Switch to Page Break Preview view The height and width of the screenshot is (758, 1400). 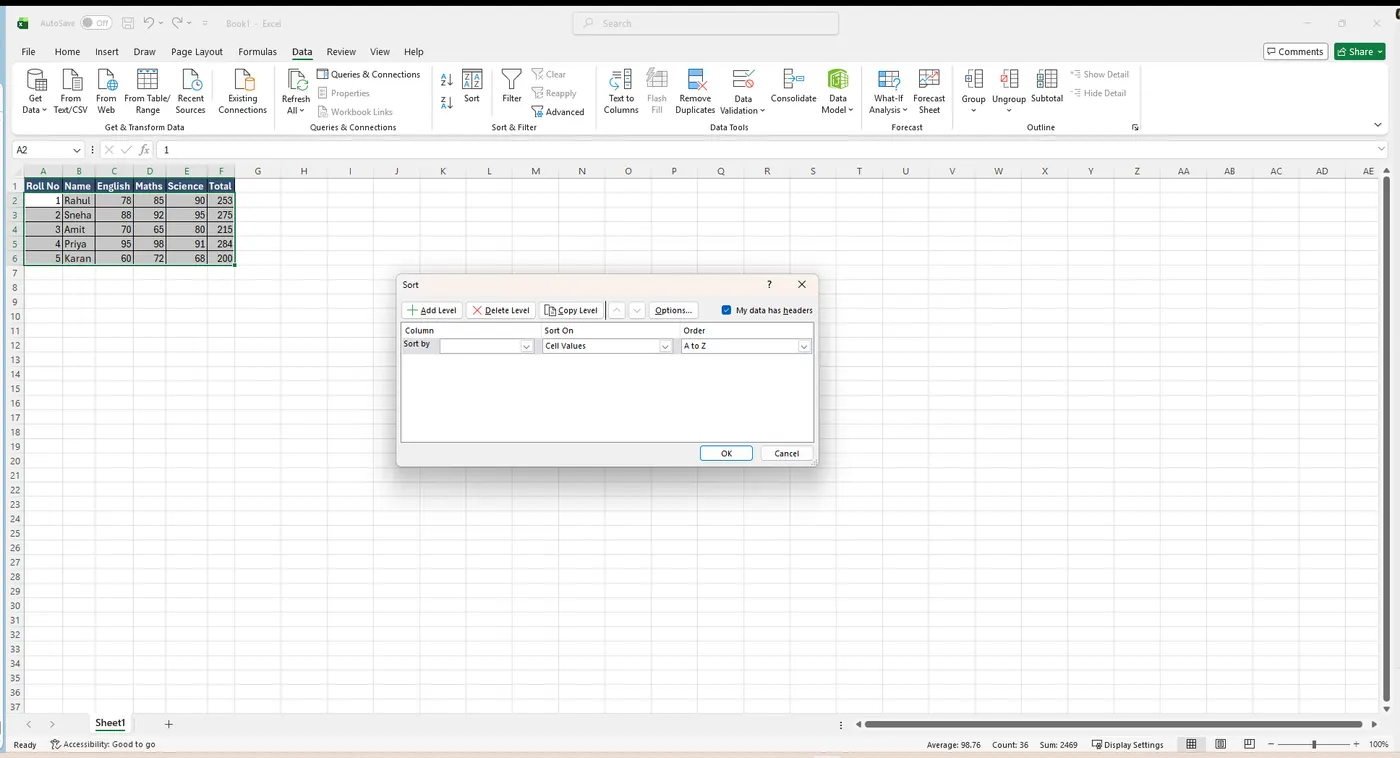pyautogui.click(x=1250, y=744)
